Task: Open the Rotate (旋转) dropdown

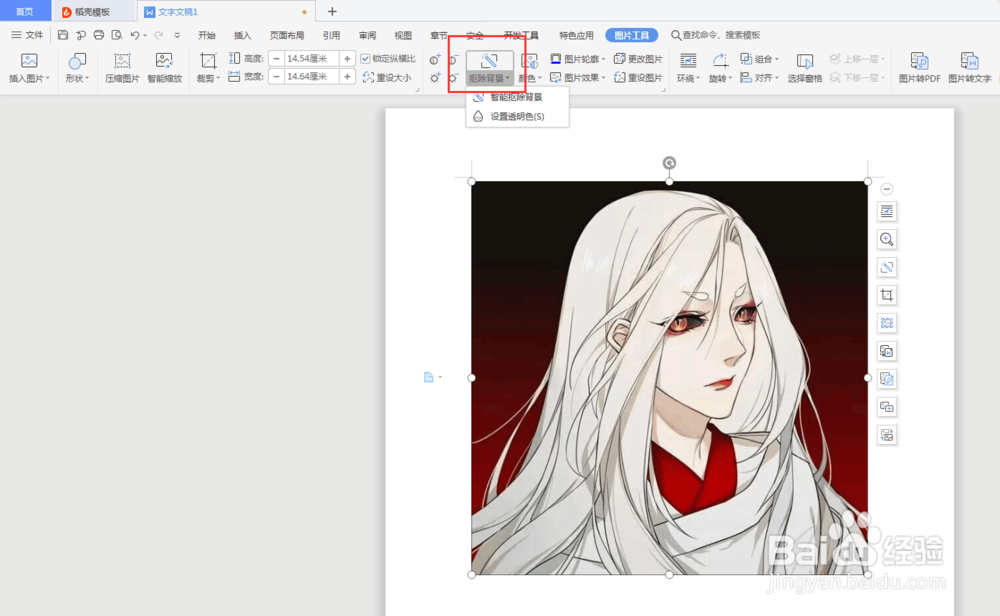Action: click(x=720, y=68)
